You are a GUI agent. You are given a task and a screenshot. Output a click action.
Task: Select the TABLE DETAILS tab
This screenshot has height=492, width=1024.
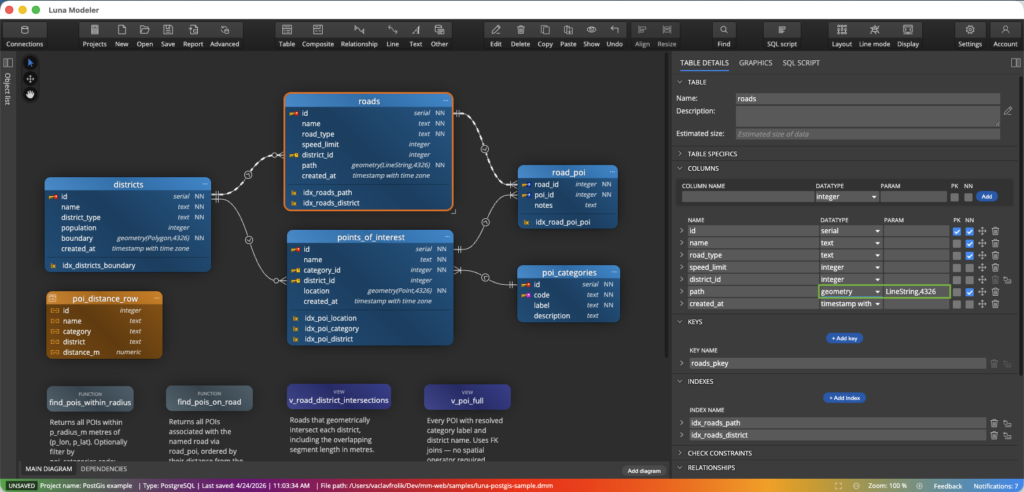pyautogui.click(x=705, y=63)
